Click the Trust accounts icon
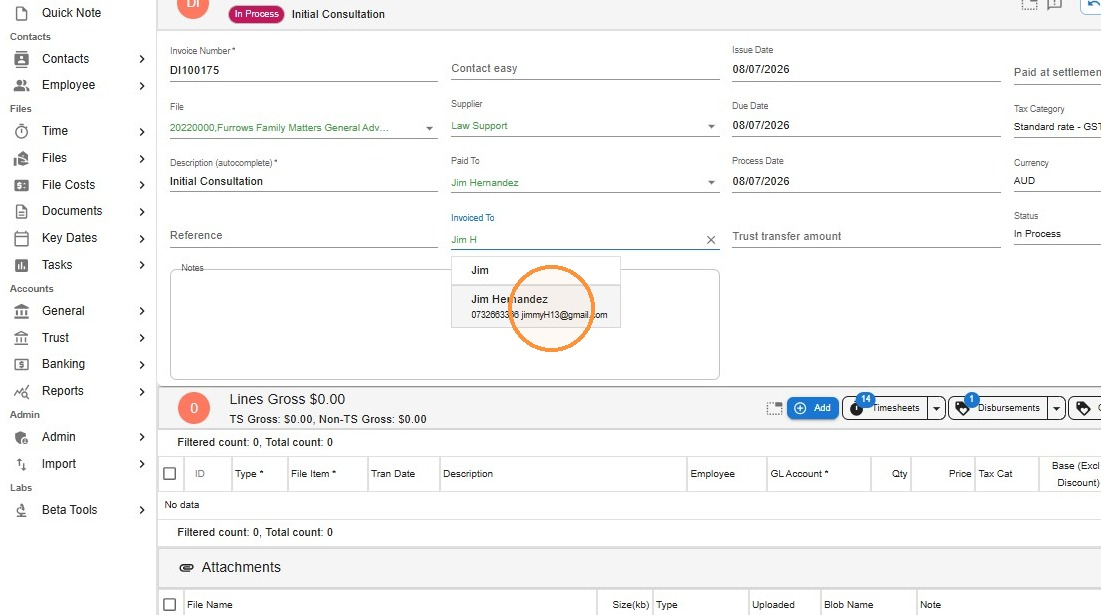1101x615 pixels. 22,338
